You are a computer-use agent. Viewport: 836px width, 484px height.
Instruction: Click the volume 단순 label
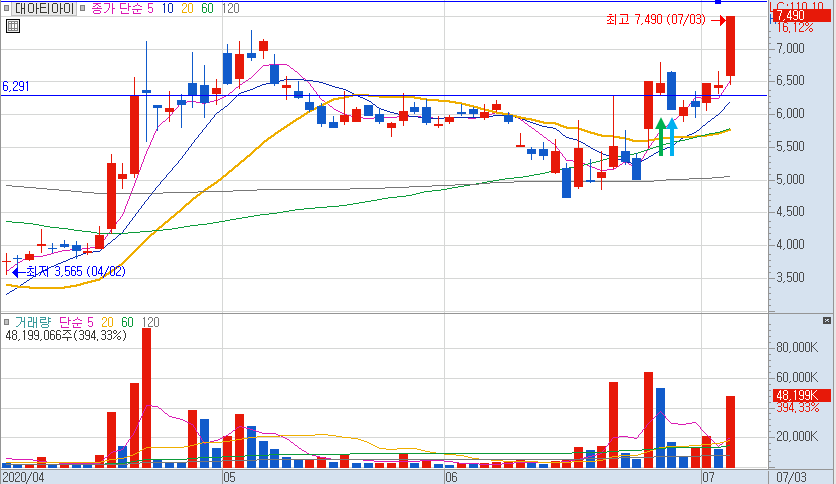(72, 322)
